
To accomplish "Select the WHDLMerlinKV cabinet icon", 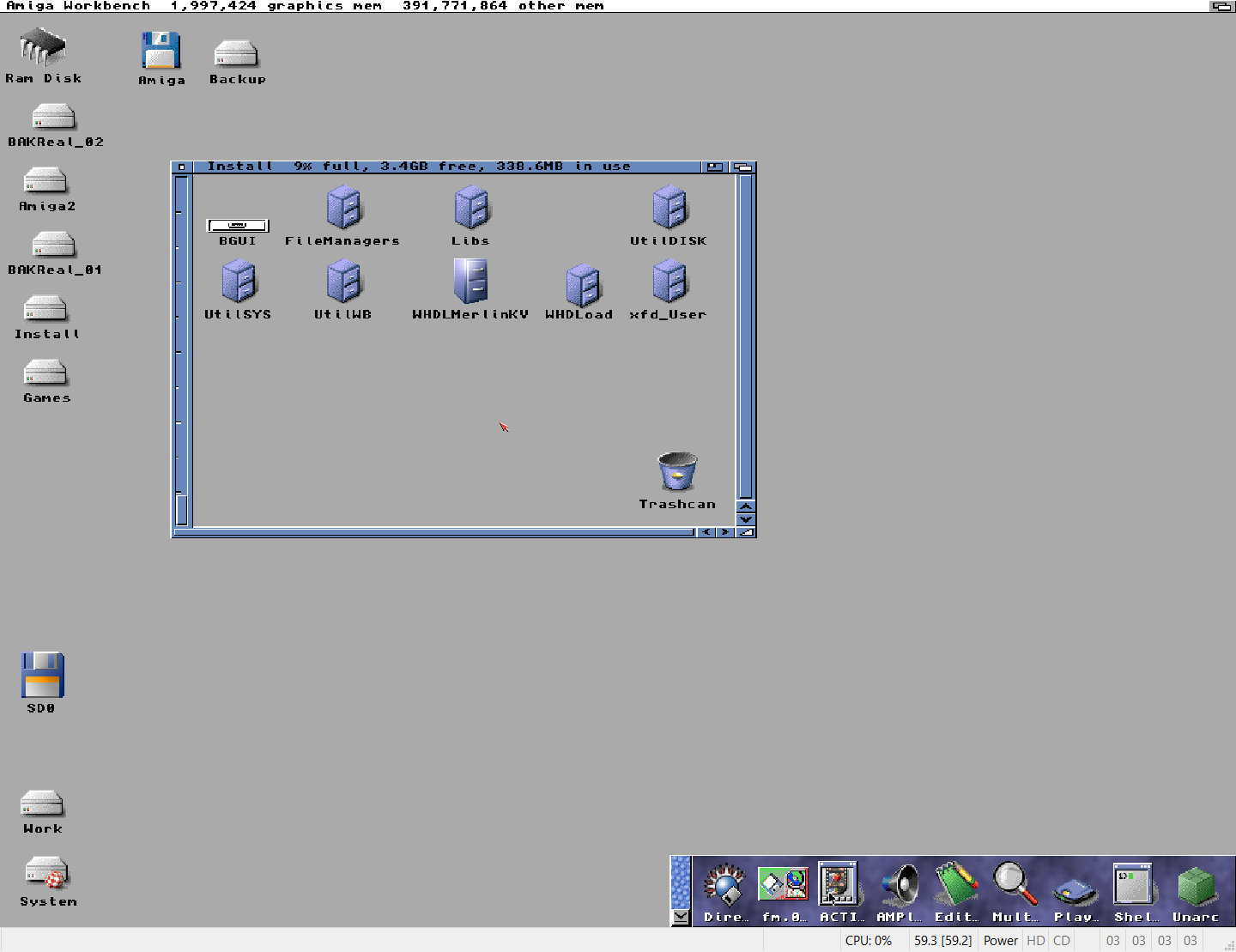I will pos(470,282).
